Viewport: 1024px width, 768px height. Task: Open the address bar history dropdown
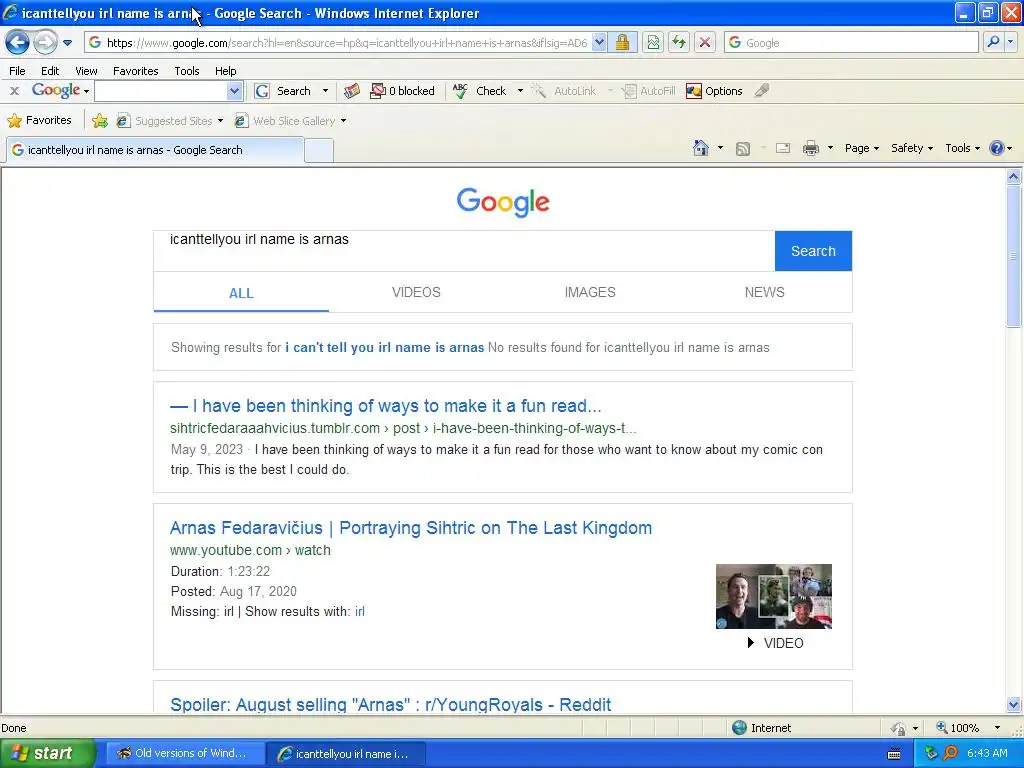[x=599, y=43]
